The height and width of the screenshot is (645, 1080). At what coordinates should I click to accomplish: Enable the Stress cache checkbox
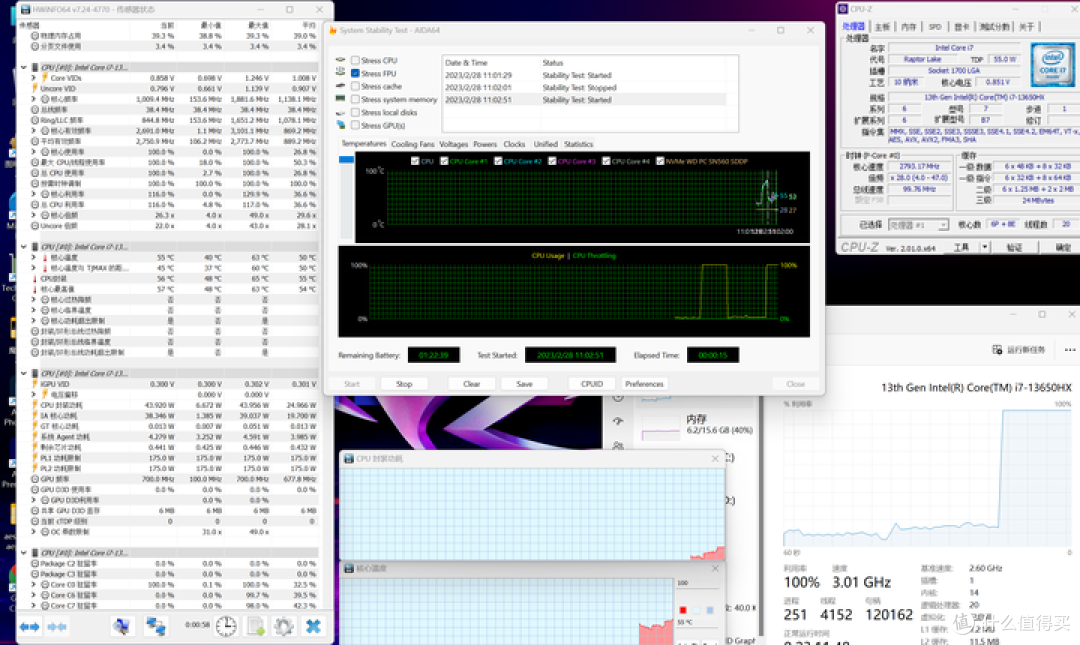(x=355, y=86)
